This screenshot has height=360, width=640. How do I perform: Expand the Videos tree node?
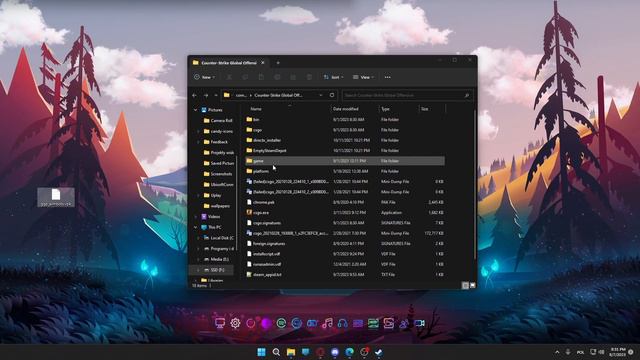point(196,217)
